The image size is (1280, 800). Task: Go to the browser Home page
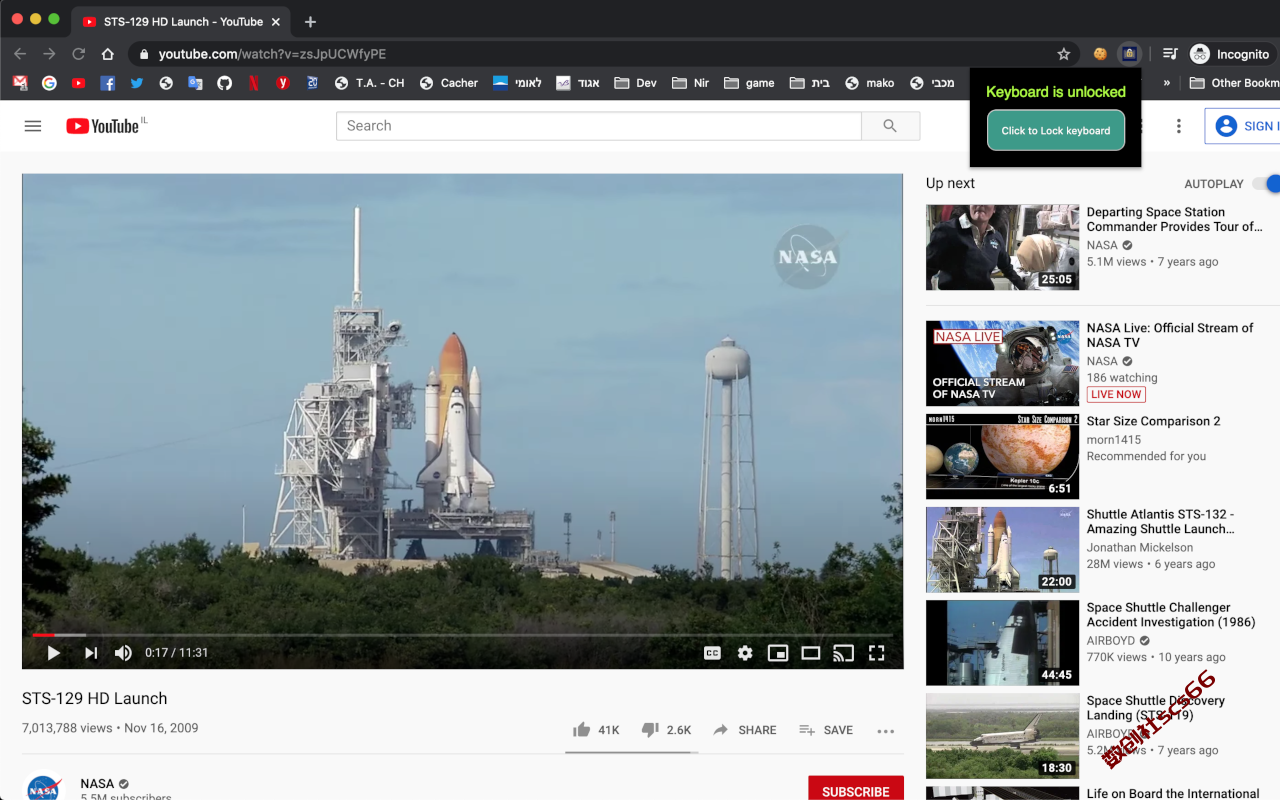point(108,54)
